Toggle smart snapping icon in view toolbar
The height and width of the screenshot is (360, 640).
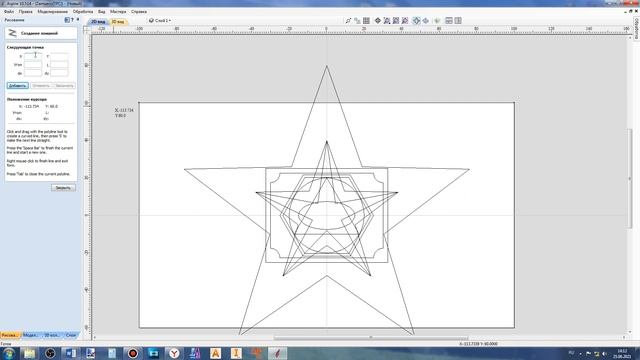click(x=357, y=20)
